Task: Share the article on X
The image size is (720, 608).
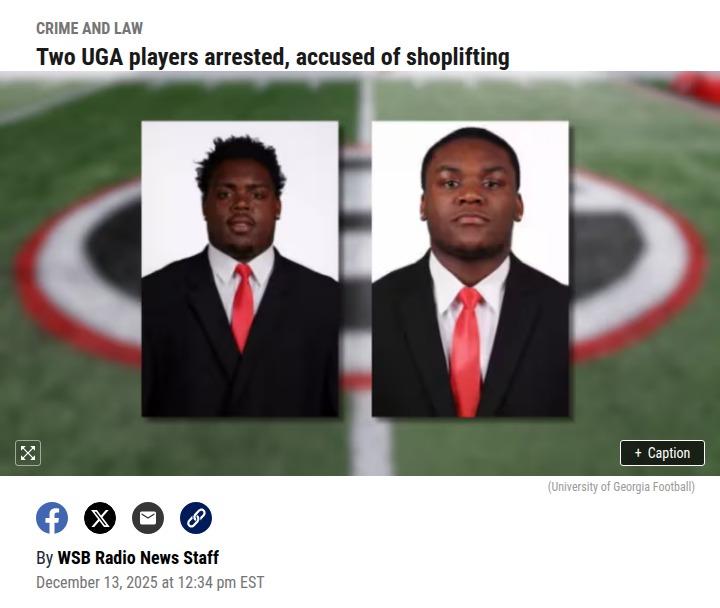Action: [x=100, y=518]
